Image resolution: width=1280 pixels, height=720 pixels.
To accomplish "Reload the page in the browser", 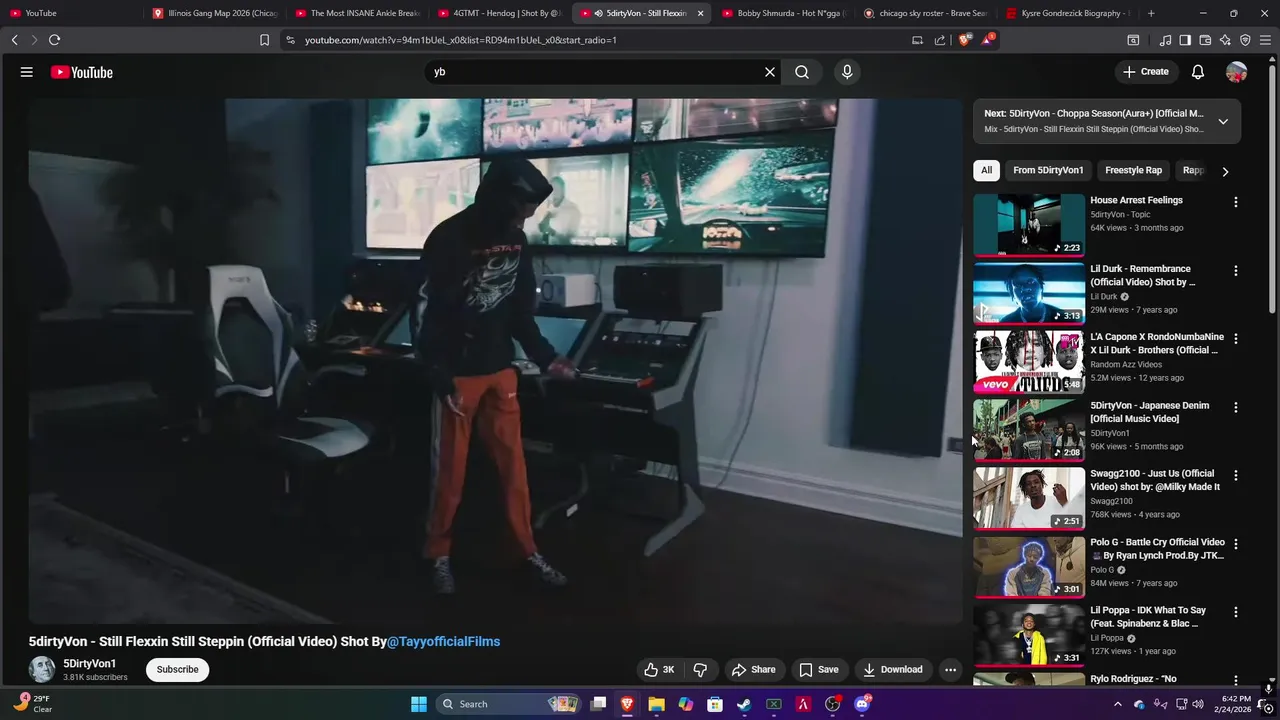I will point(54,40).
